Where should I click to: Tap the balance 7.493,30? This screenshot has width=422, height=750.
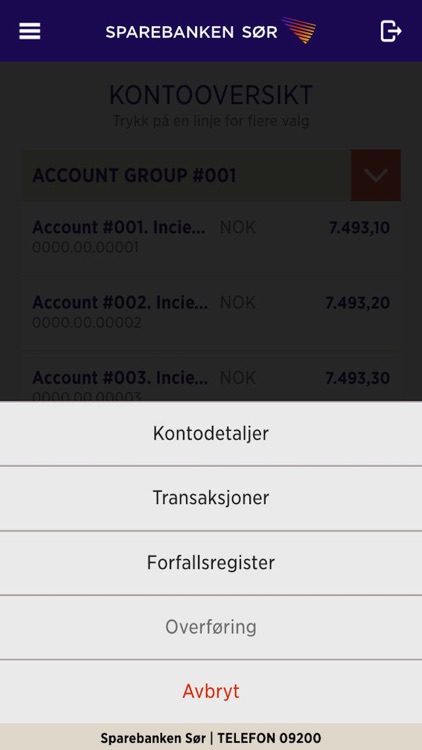(358, 378)
